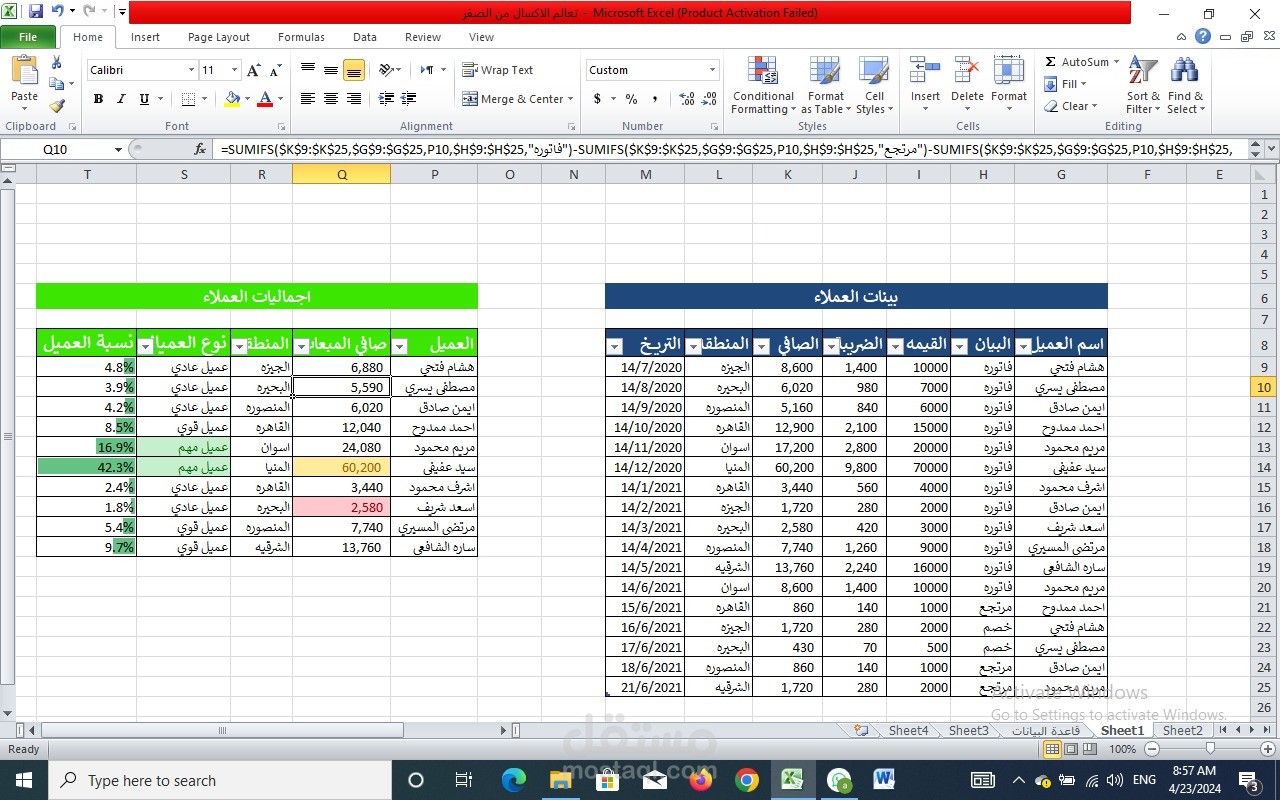1280x800 pixels.
Task: Open Cell Styles gallery
Action: click(874, 84)
